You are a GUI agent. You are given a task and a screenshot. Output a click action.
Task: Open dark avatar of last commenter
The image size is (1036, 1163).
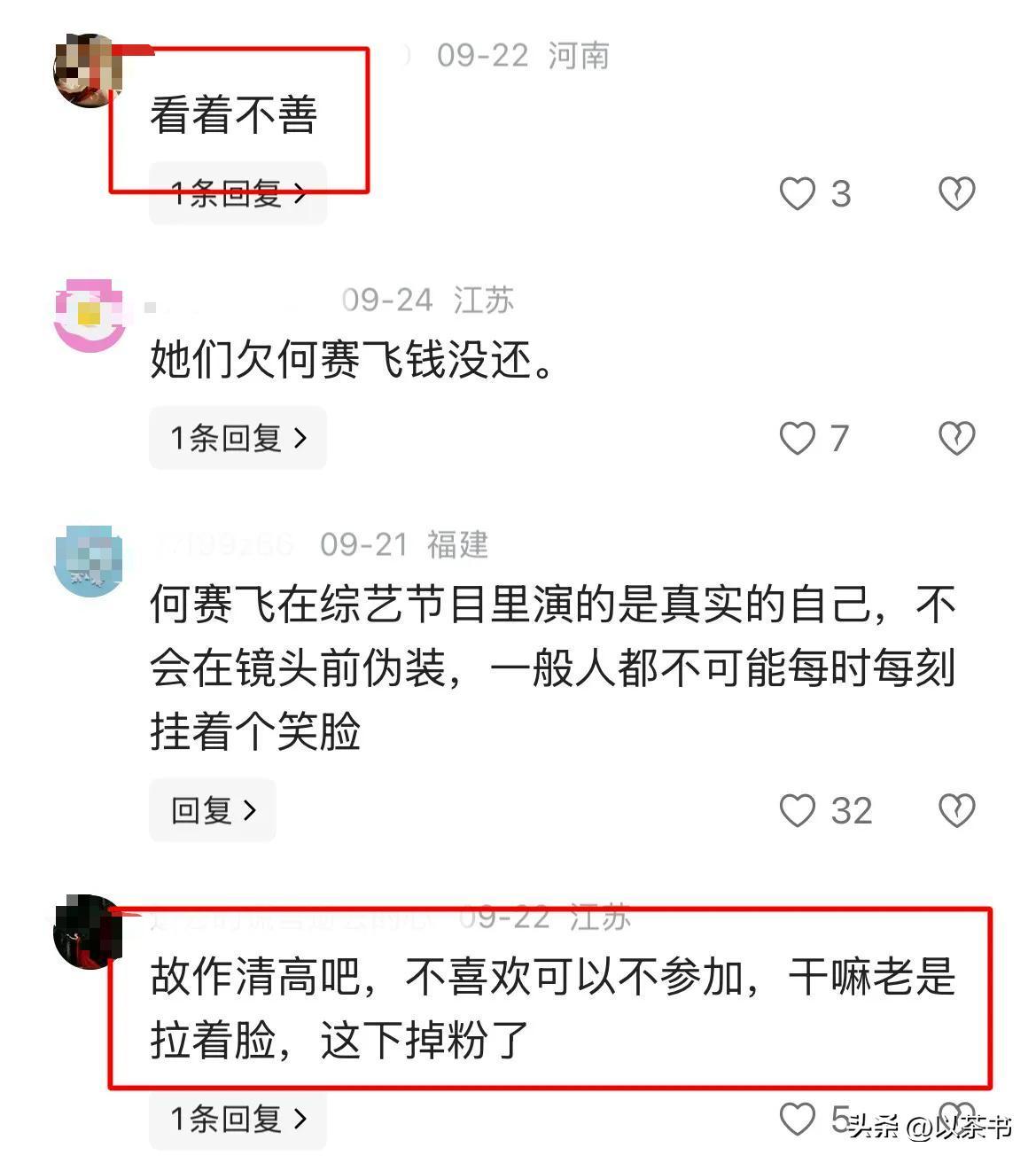point(88,932)
